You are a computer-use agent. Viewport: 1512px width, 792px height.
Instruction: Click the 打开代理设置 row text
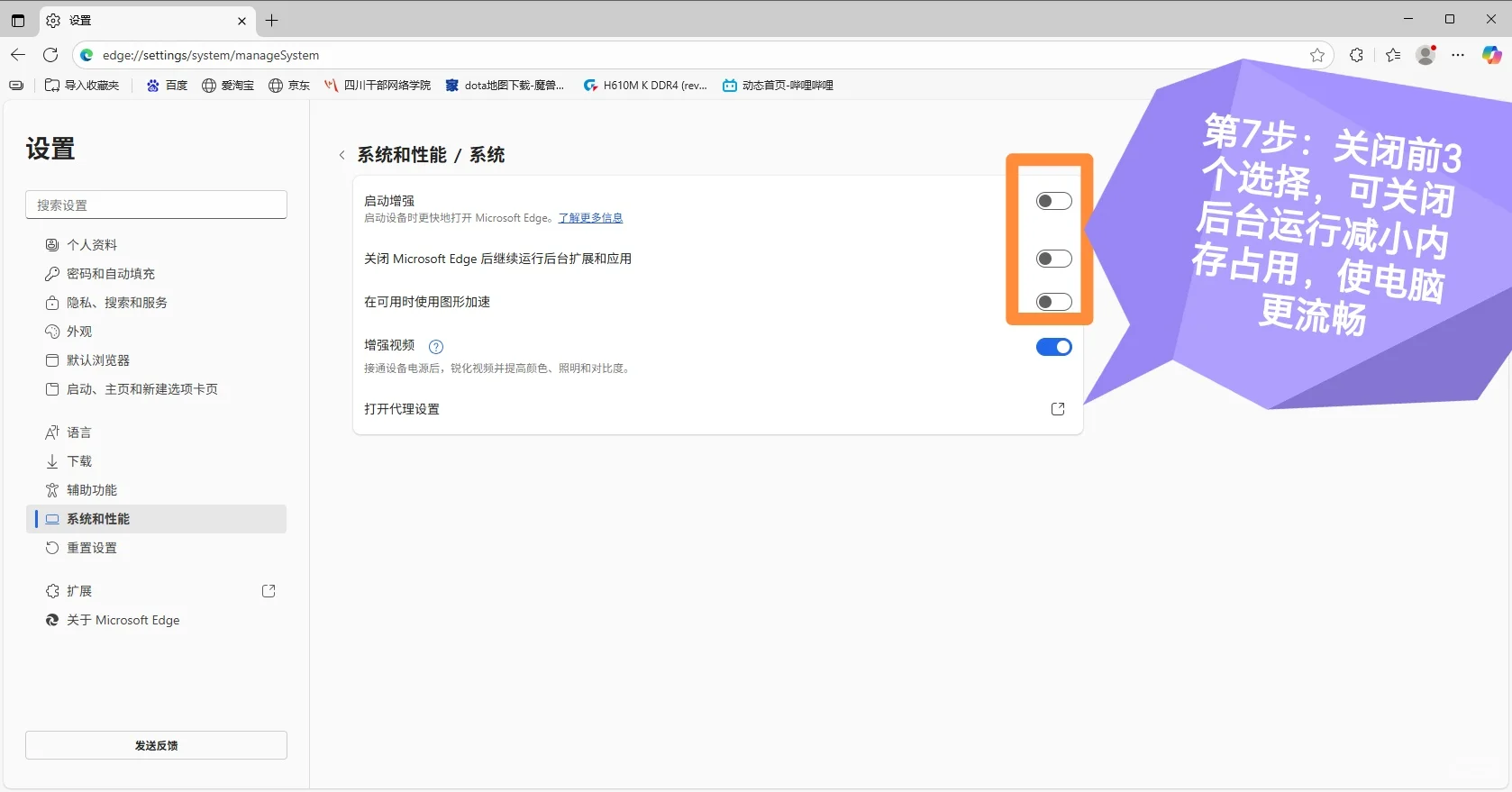(402, 409)
